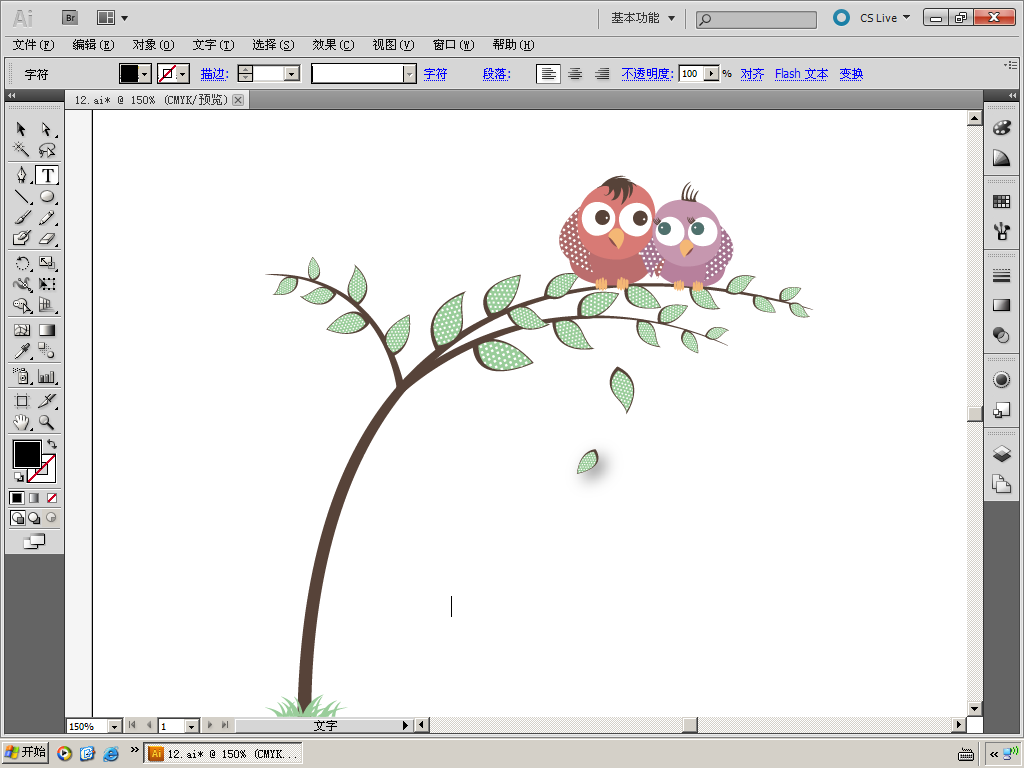Click the black fill color swatch in toolbox
This screenshot has height=768, width=1024.
pyautogui.click(x=25, y=454)
